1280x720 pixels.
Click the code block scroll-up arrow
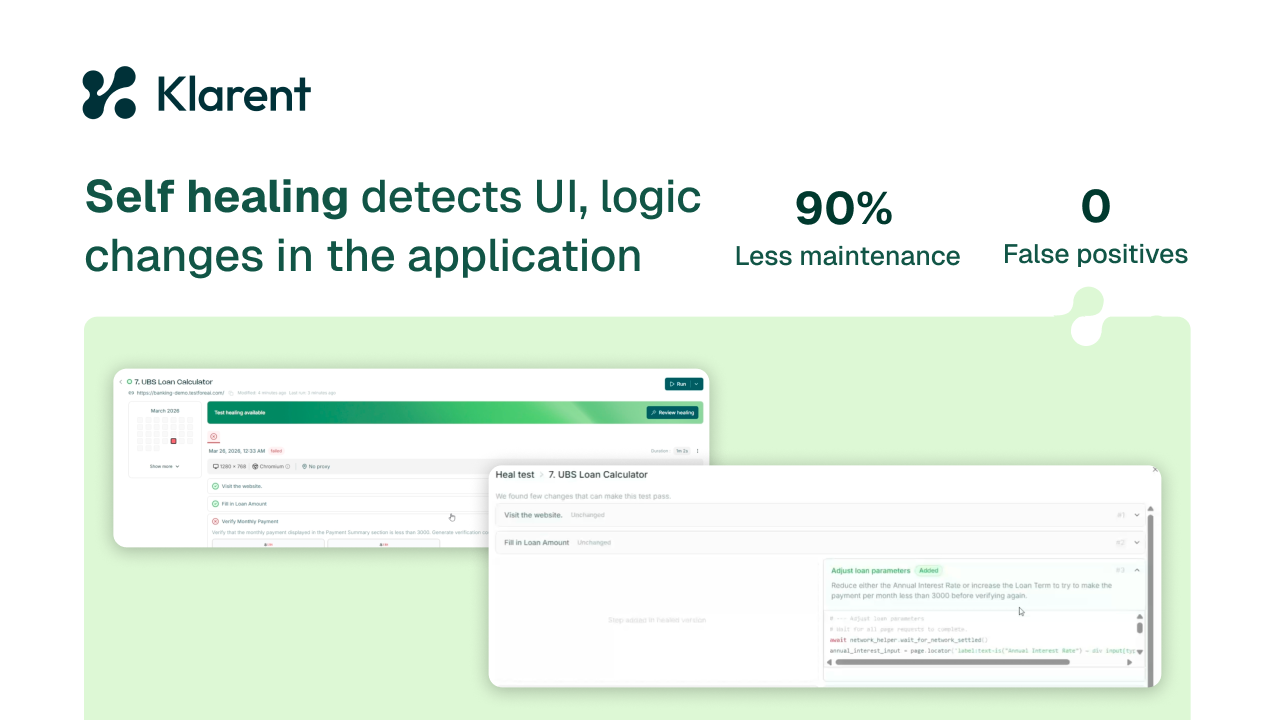[x=1140, y=618]
